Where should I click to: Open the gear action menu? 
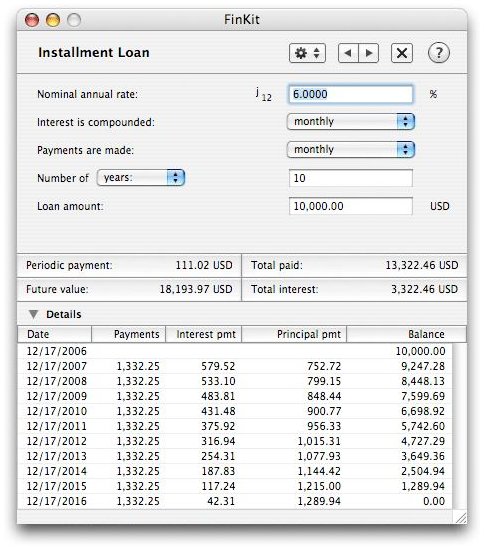point(307,53)
